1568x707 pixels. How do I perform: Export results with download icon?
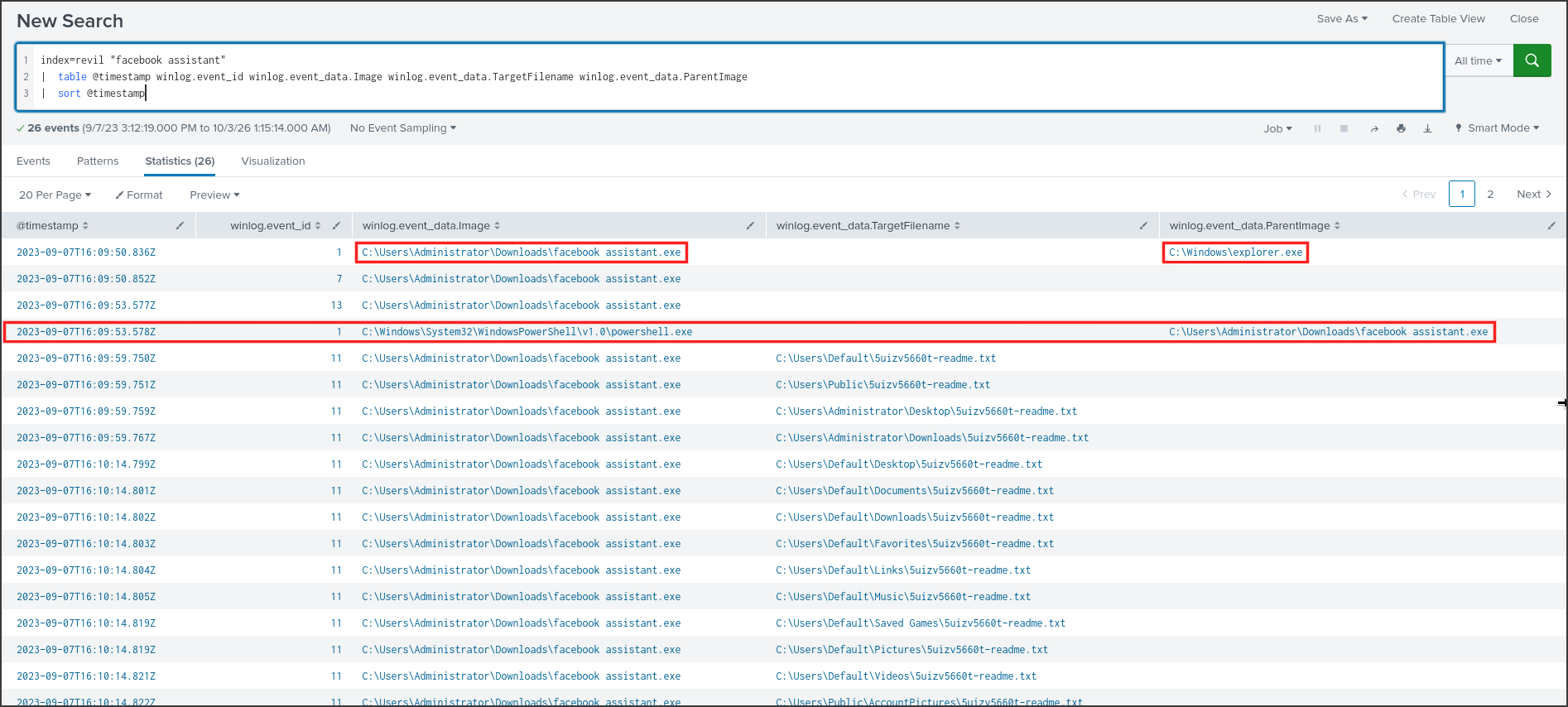[x=1427, y=128]
